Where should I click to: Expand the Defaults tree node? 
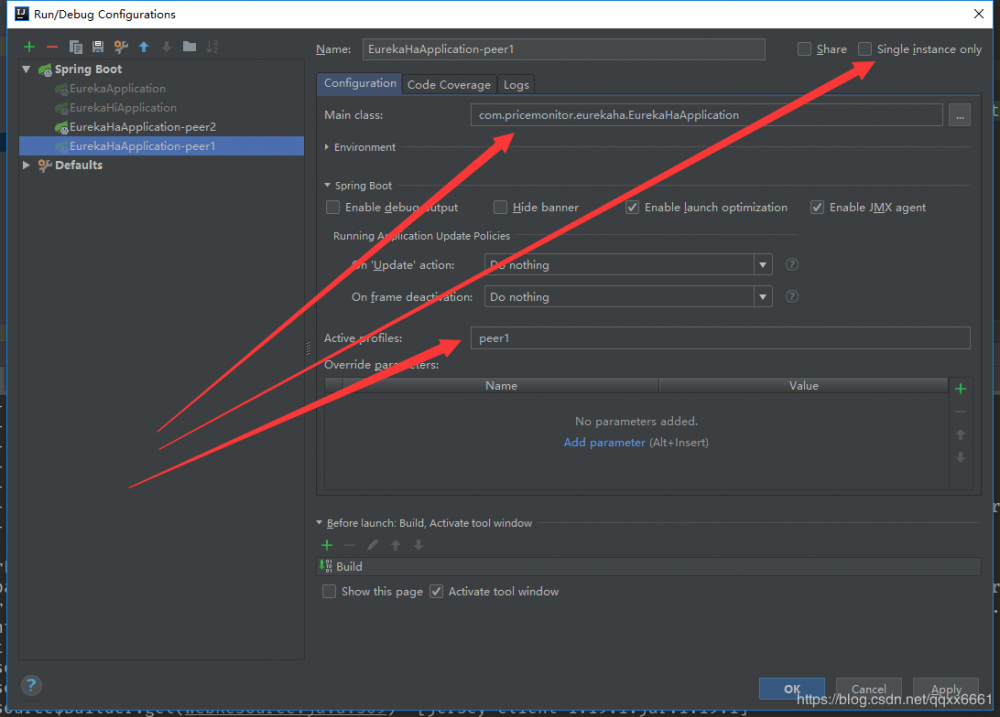coord(26,165)
